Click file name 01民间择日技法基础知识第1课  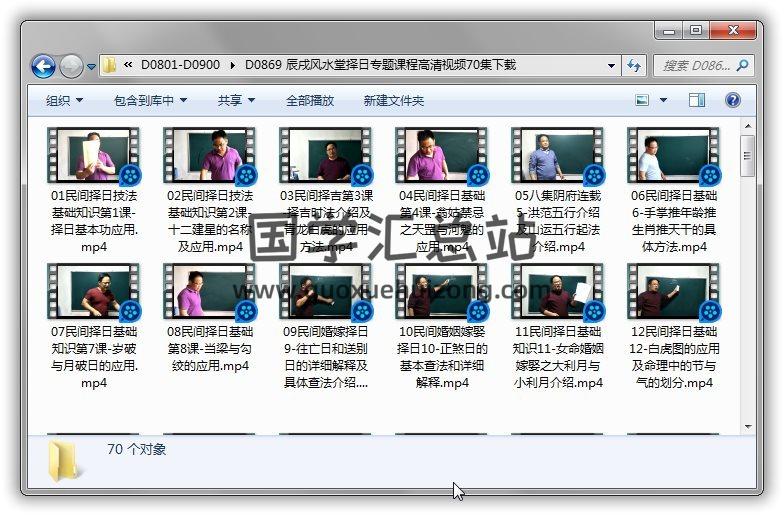click(94, 221)
